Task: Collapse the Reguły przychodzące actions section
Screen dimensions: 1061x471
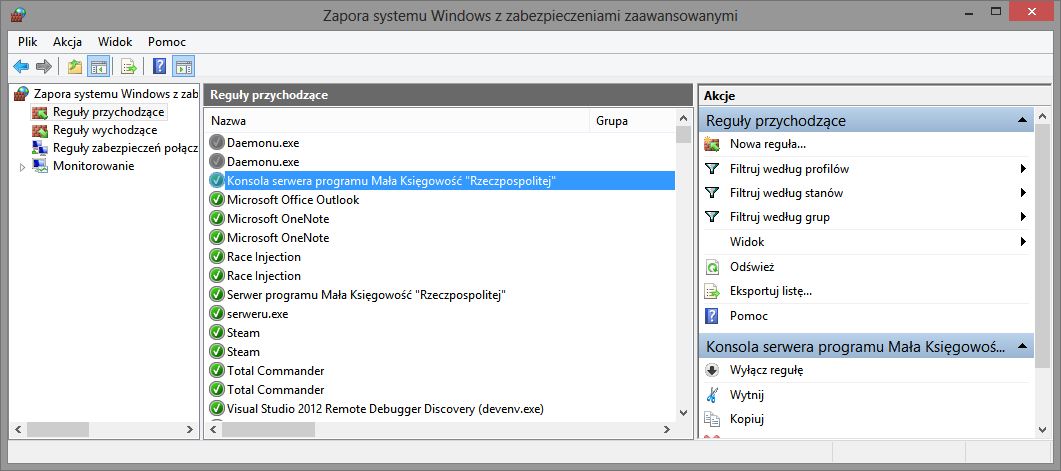Action: [x=1022, y=121]
